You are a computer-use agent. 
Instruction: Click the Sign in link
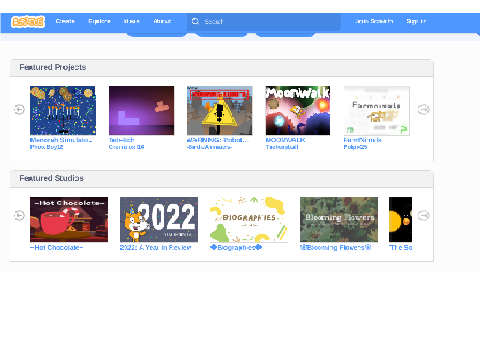416,21
